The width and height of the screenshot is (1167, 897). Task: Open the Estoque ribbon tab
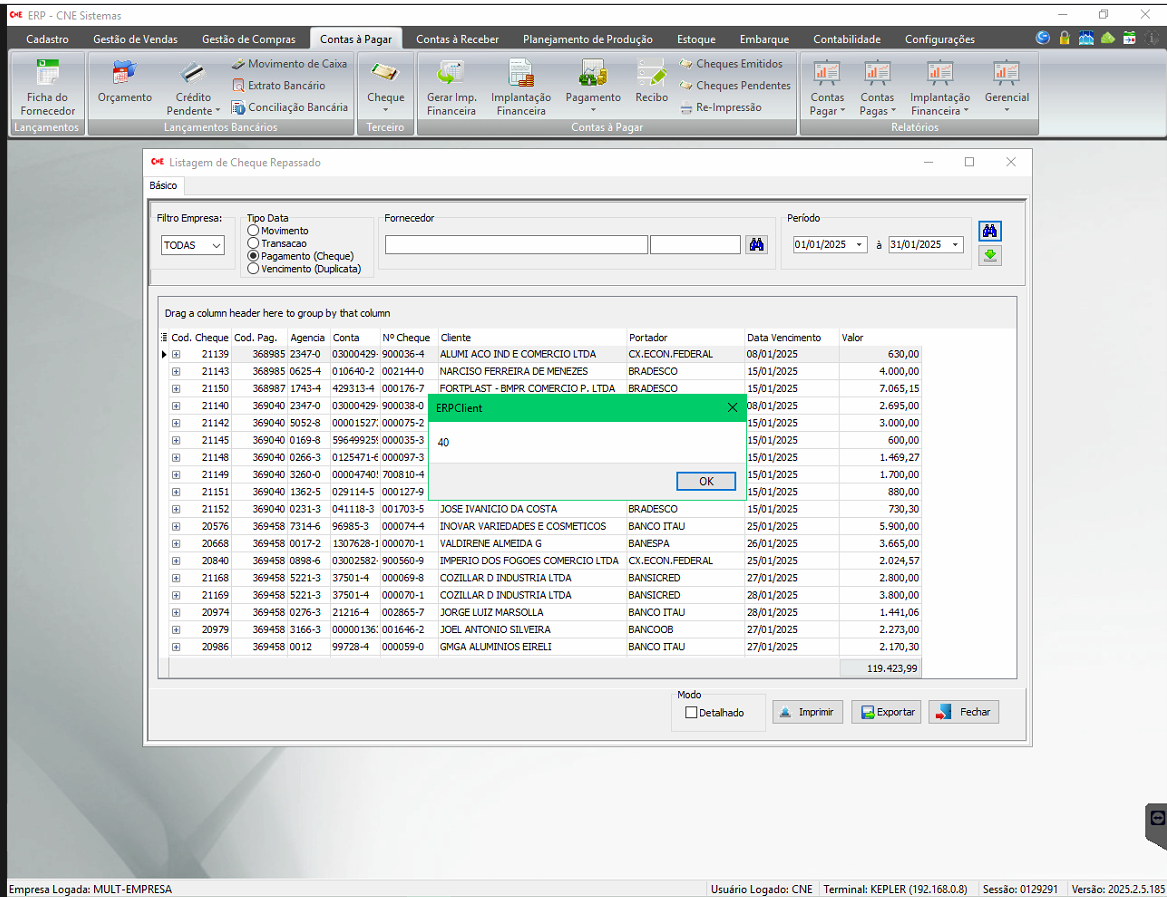[696, 39]
